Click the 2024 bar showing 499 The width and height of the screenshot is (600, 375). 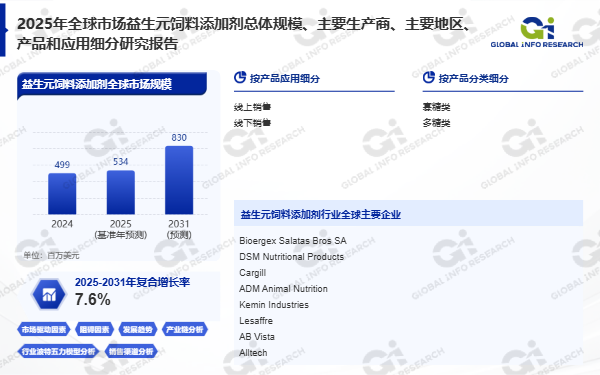(62, 194)
